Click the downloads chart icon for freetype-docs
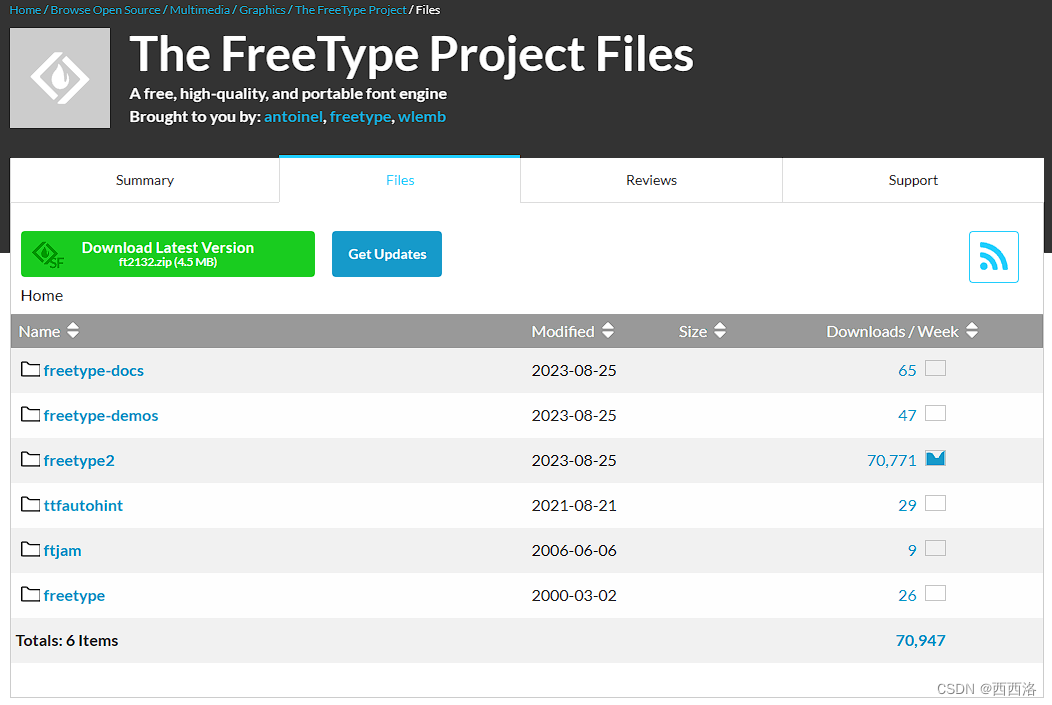The width and height of the screenshot is (1052, 705). click(x=935, y=368)
